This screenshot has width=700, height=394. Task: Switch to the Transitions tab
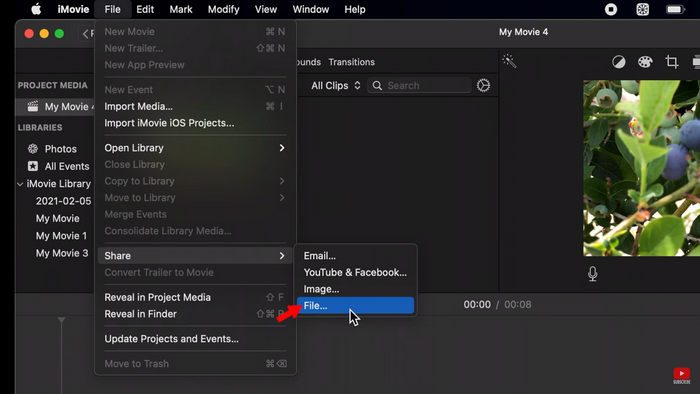(352, 62)
